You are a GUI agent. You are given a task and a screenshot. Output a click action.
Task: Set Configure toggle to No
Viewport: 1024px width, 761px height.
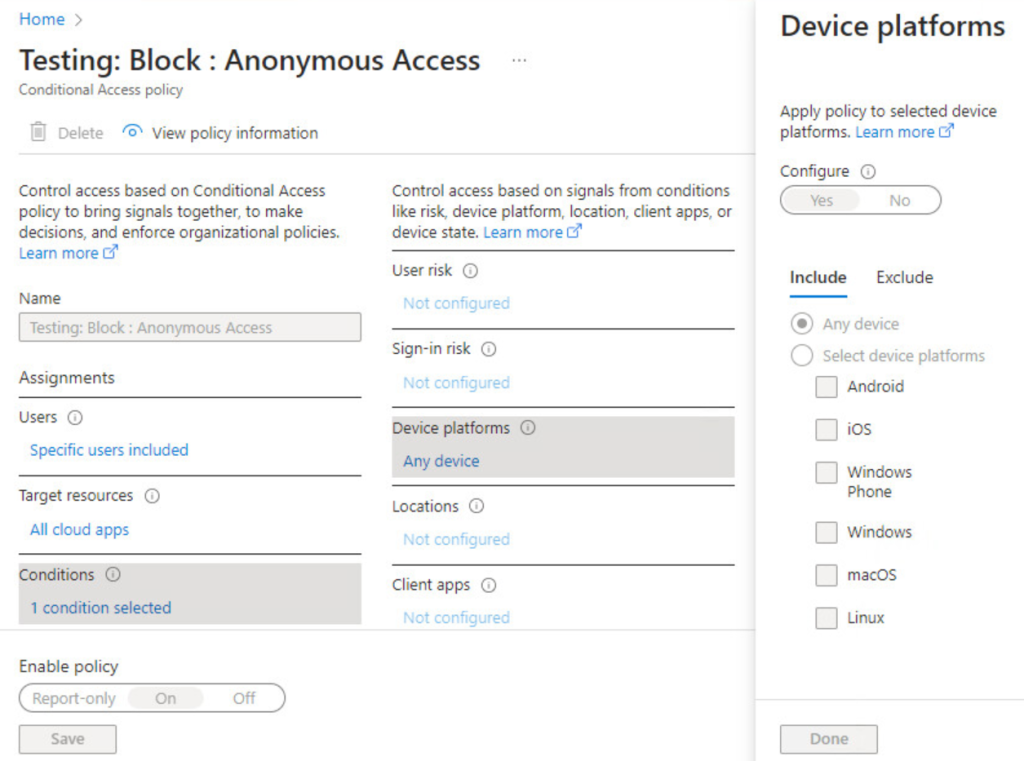point(899,200)
